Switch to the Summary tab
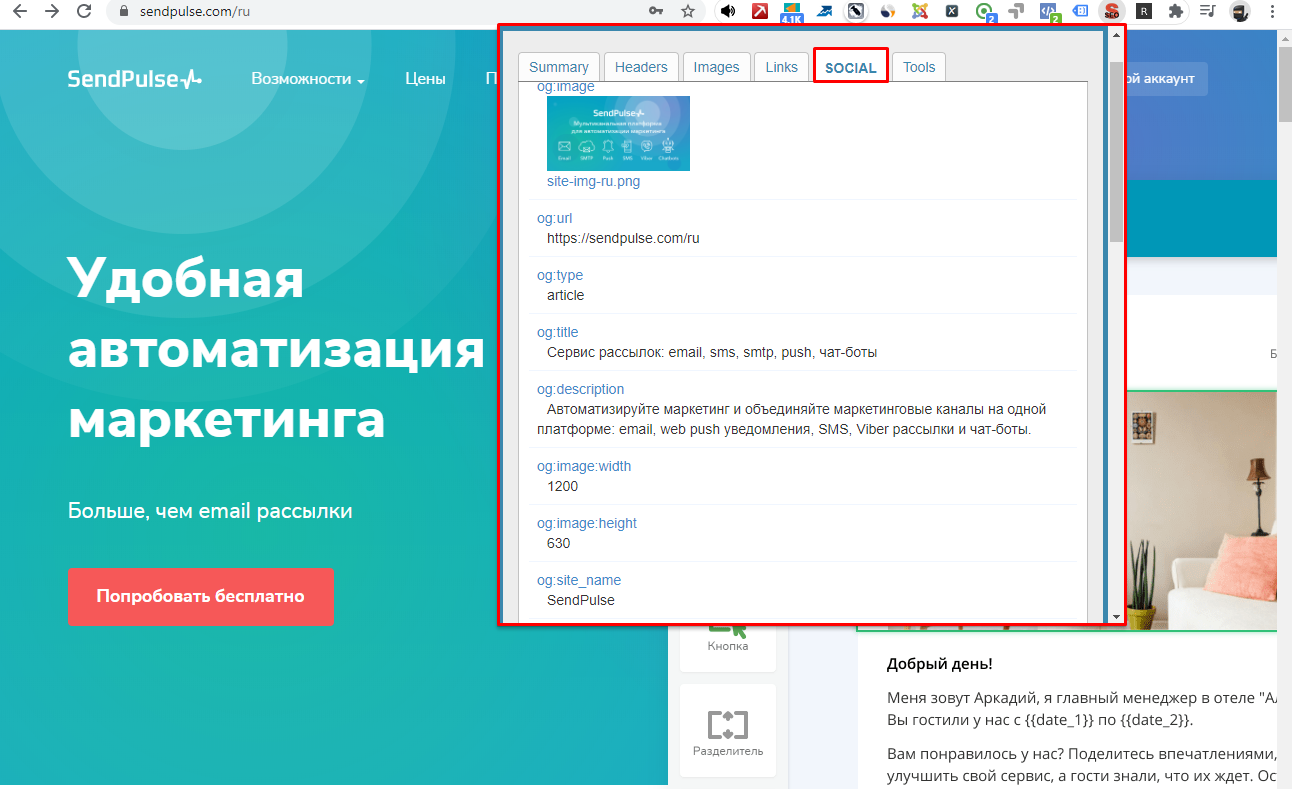The width and height of the screenshot is (1292, 789). pyautogui.click(x=559, y=67)
